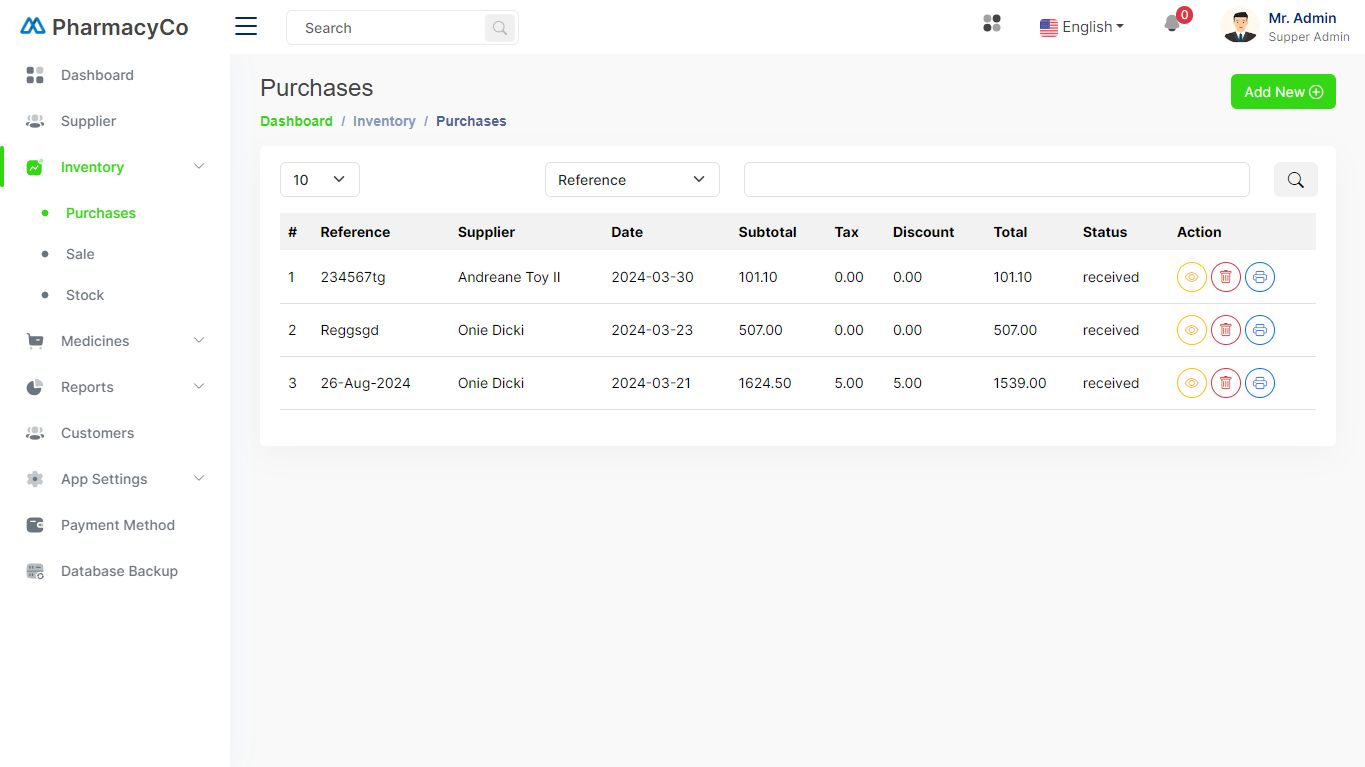This screenshot has height=767, width=1365.
Task: Toggle the hamburger sidebar menu
Action: [246, 27]
